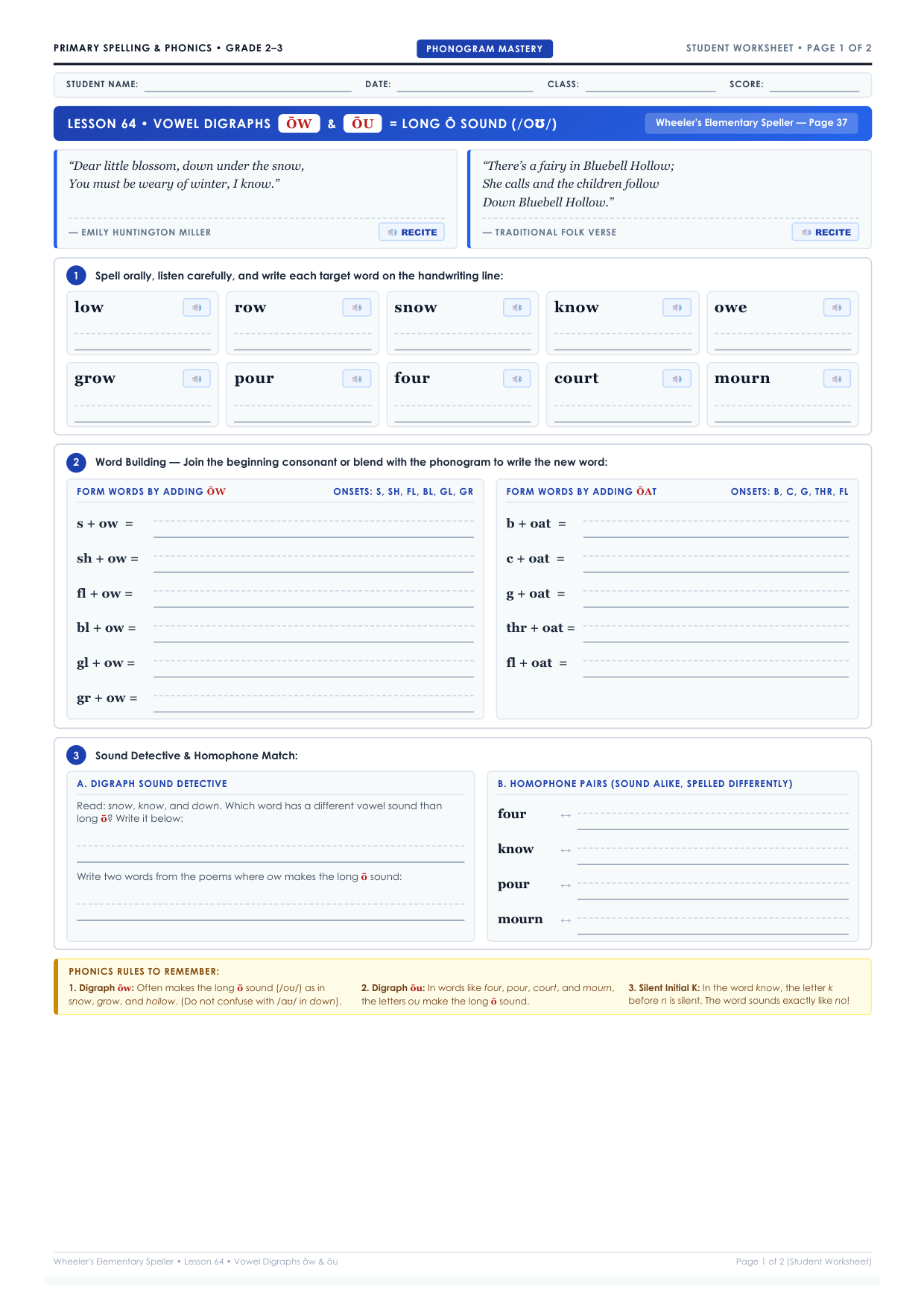This screenshot has height=1307, width=924.
Task: Click the Homophone Pairs heading
Action: 645,784
